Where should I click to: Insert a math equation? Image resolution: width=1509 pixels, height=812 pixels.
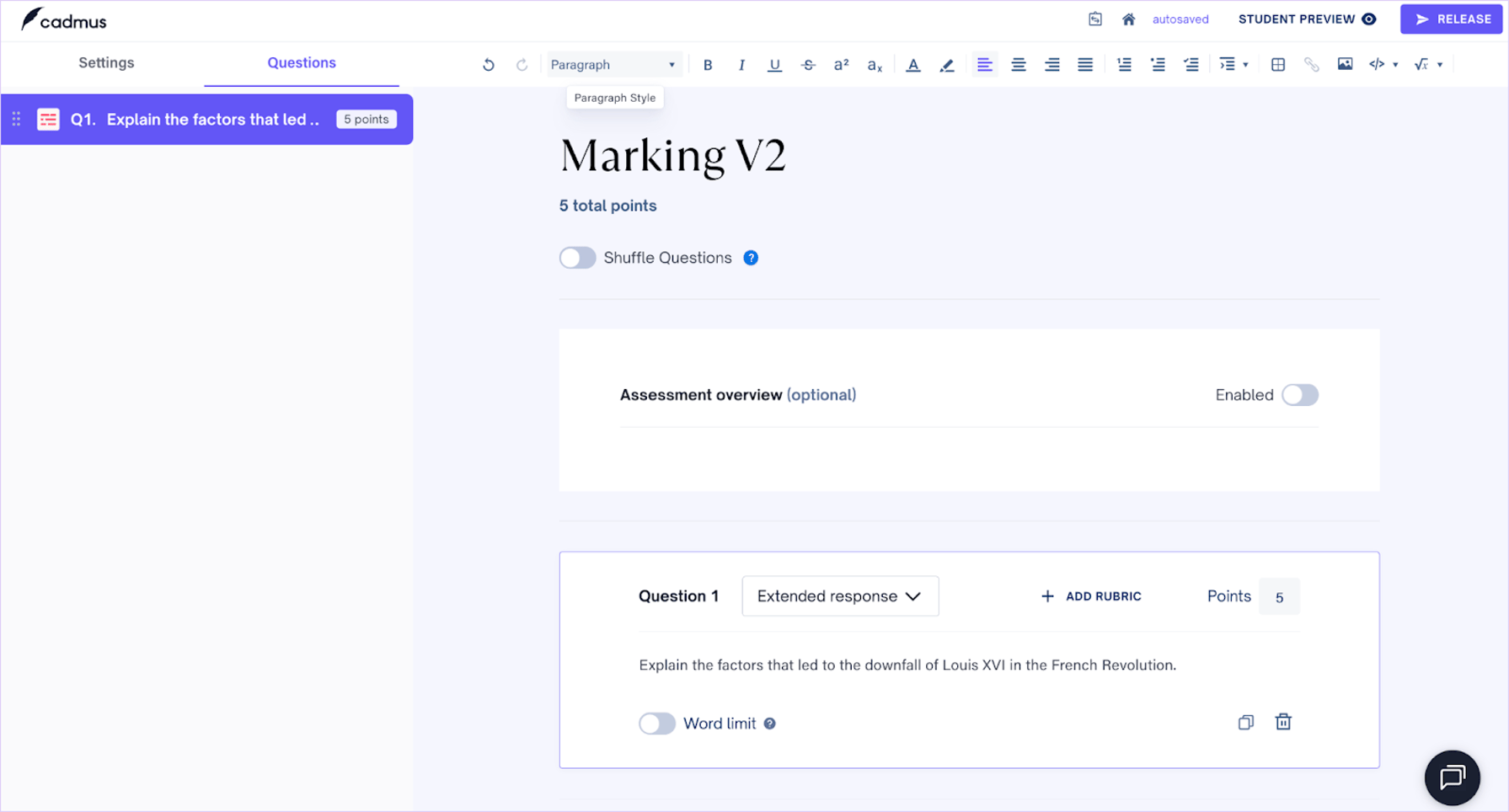(x=1423, y=63)
